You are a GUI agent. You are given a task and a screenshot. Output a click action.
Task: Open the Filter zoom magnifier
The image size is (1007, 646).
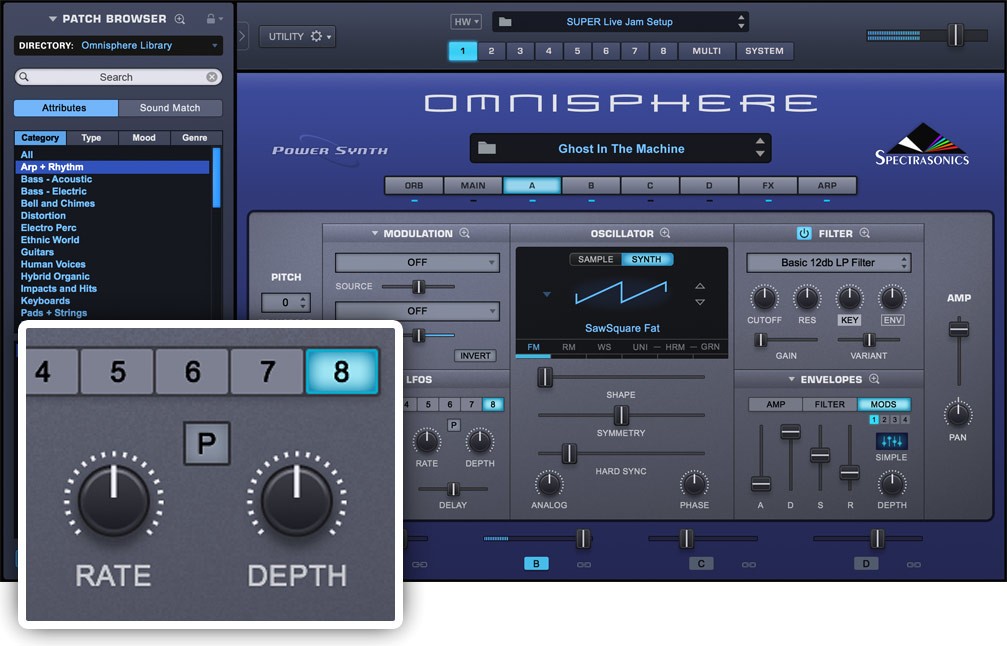865,234
